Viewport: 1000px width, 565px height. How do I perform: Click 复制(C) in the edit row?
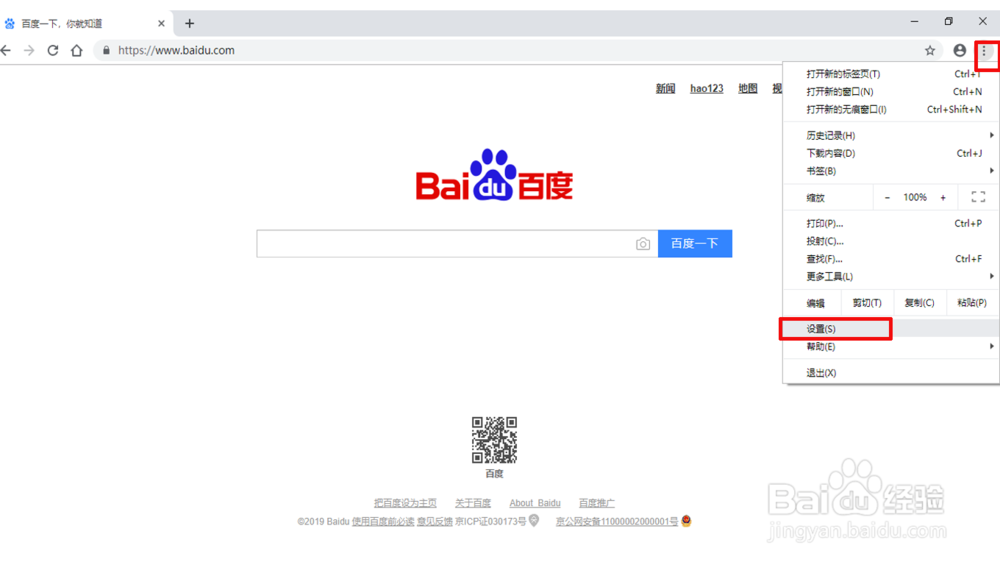coord(920,303)
